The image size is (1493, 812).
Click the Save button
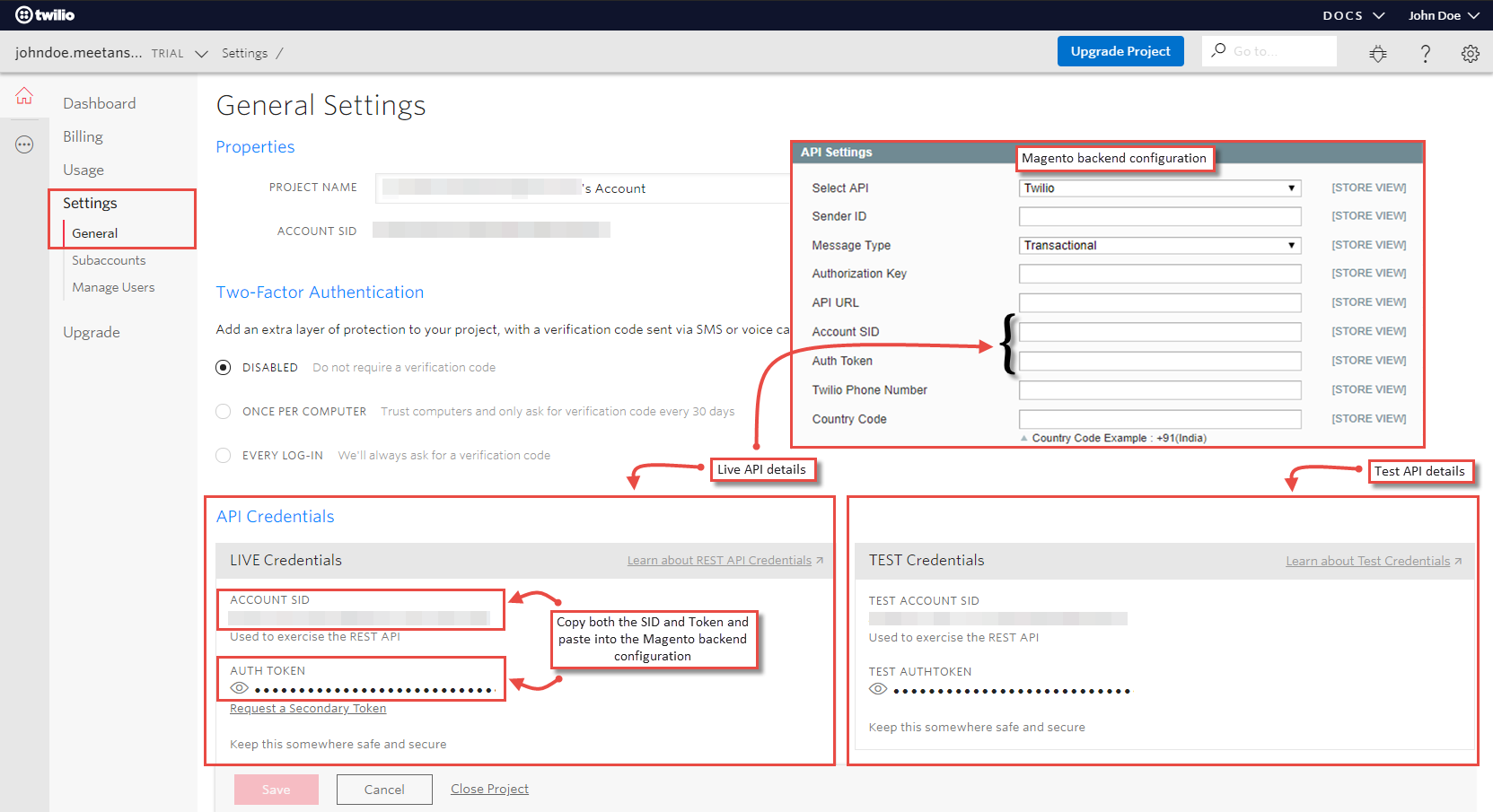coord(277,790)
